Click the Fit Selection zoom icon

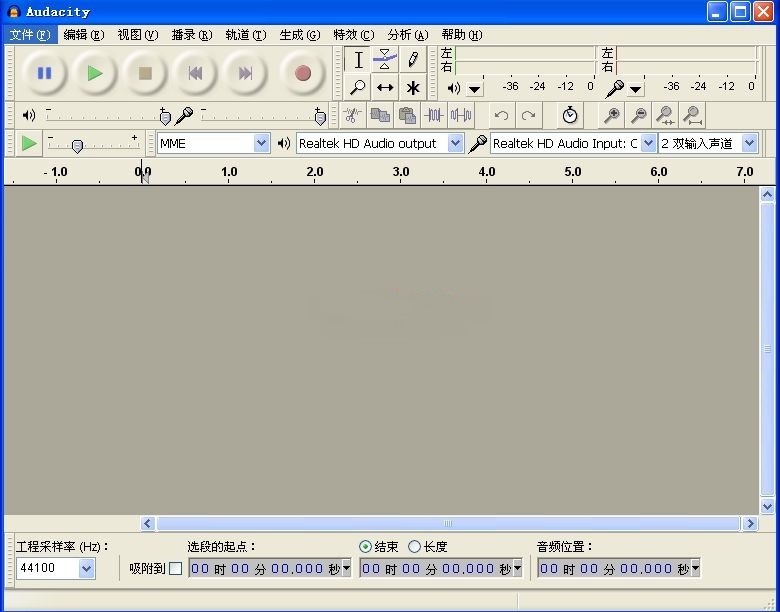[x=665, y=115]
